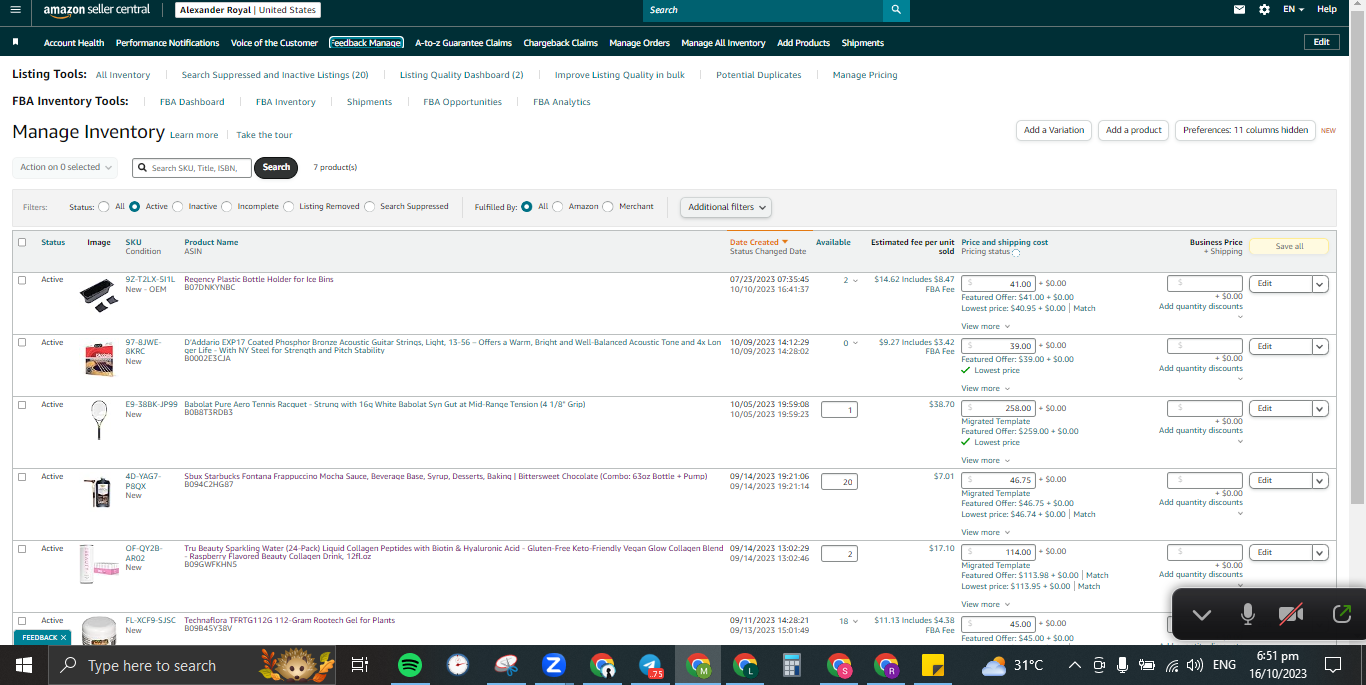Click the amazon seller central logo
Viewport: 1366px width, 685px height.
(97, 10)
